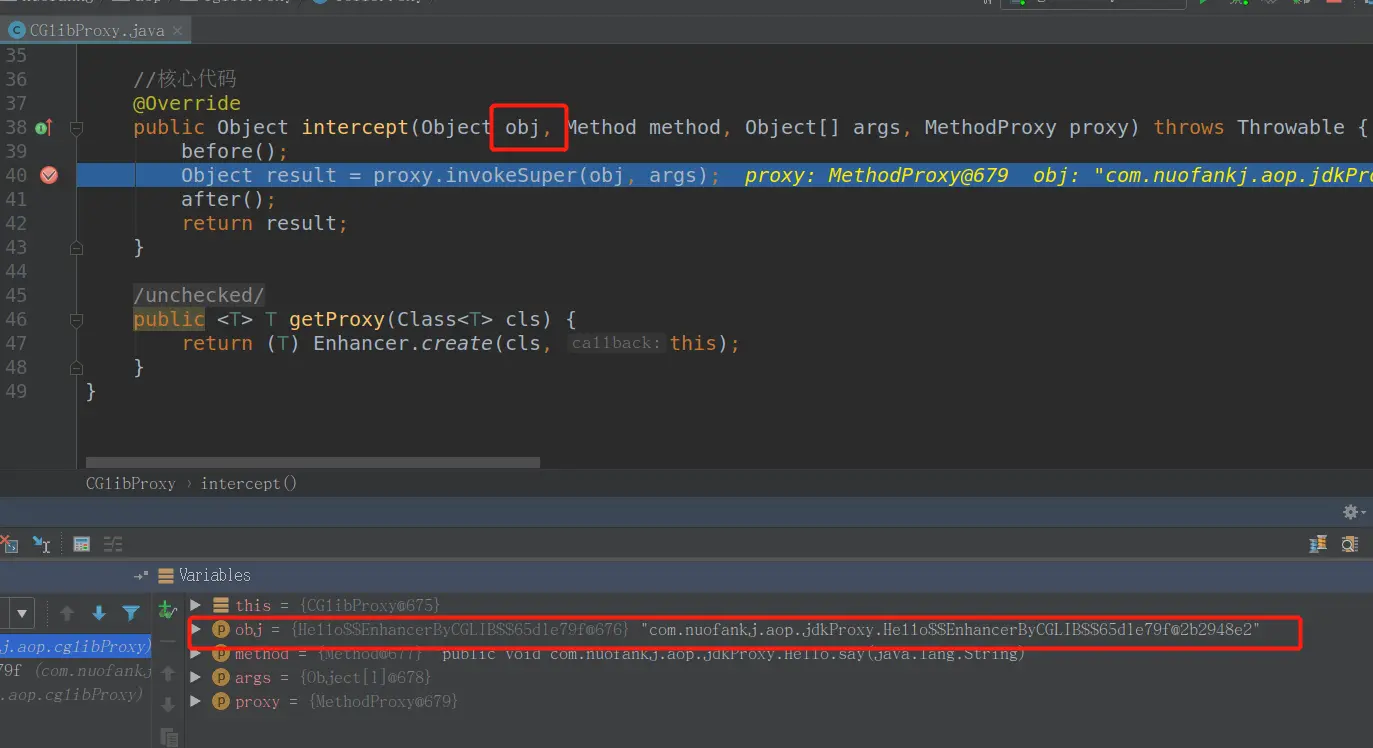Collapse the getProxy method fold on line 46
Image resolution: width=1373 pixels, height=748 pixels.
click(76, 319)
